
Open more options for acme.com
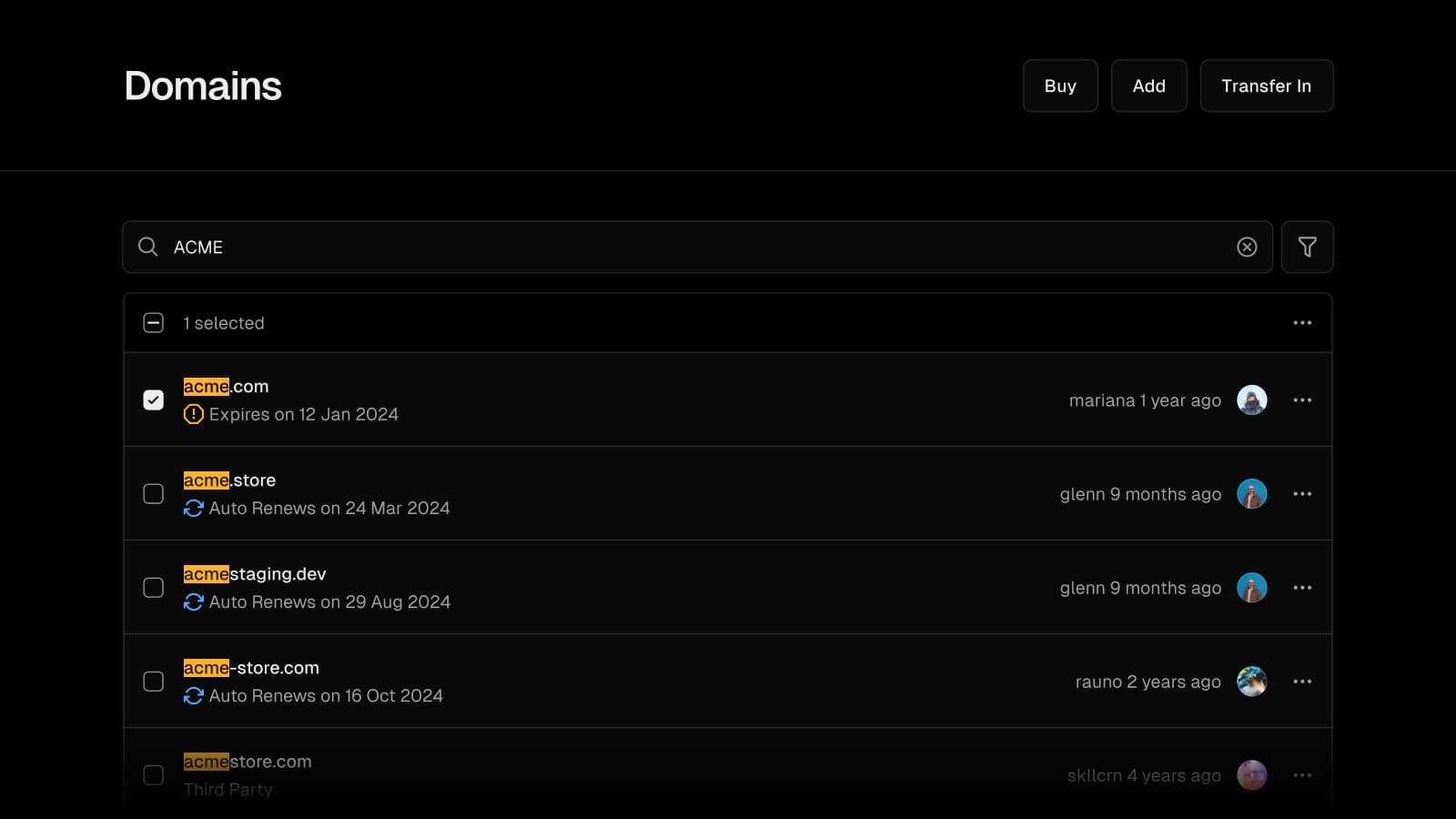click(1302, 400)
